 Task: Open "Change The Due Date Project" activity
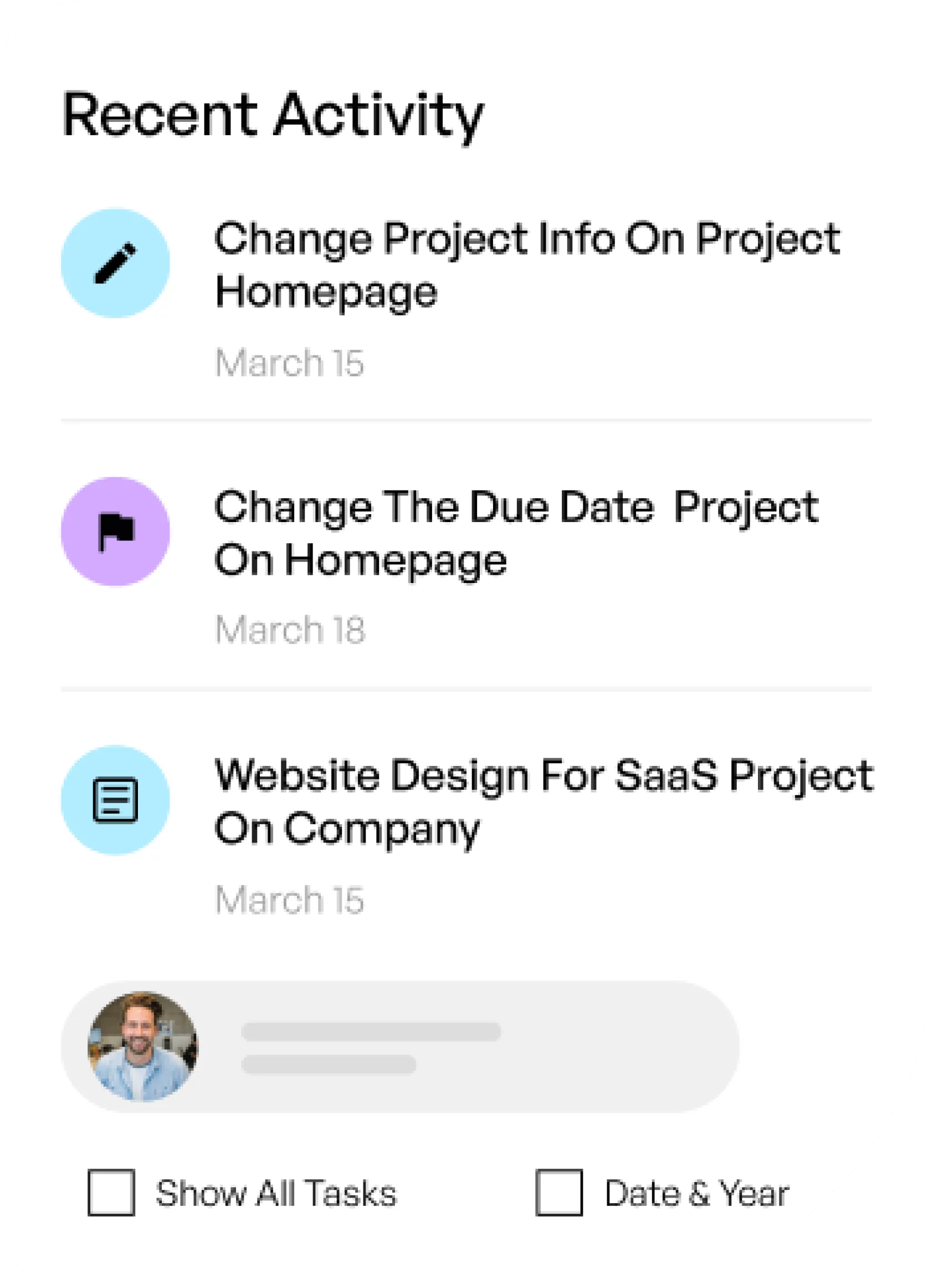click(516, 533)
